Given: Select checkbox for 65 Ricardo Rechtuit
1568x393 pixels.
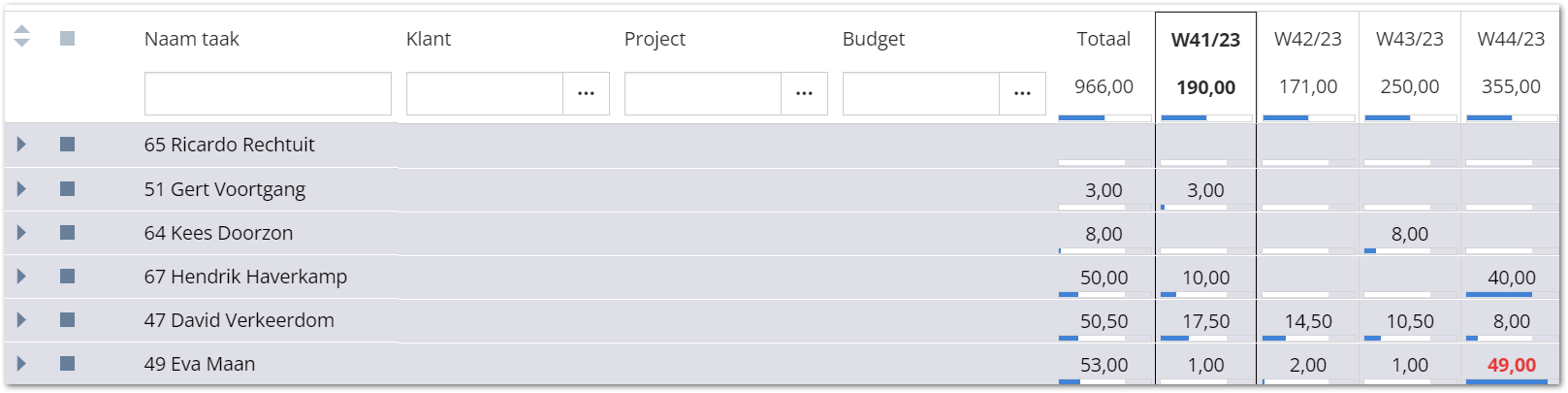Looking at the screenshot, I should coord(67,145).
